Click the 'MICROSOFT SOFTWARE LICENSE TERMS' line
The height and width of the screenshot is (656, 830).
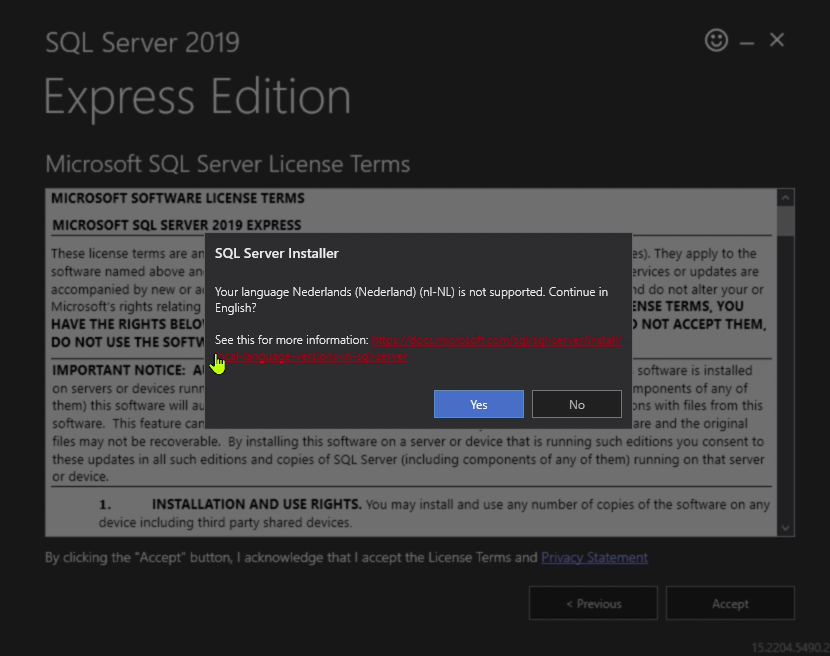[x=178, y=198]
